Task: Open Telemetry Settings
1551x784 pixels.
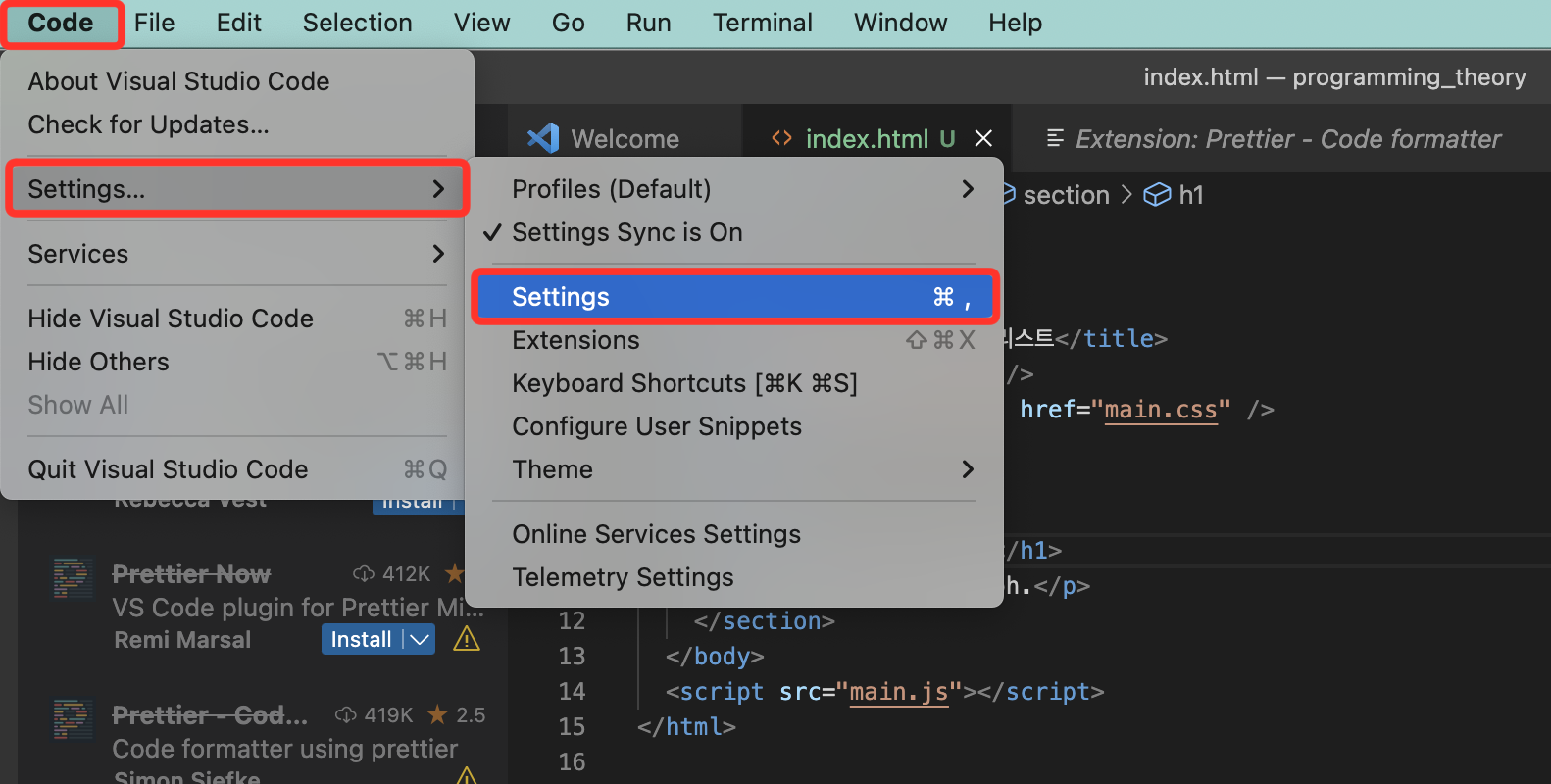Action: (x=734, y=577)
